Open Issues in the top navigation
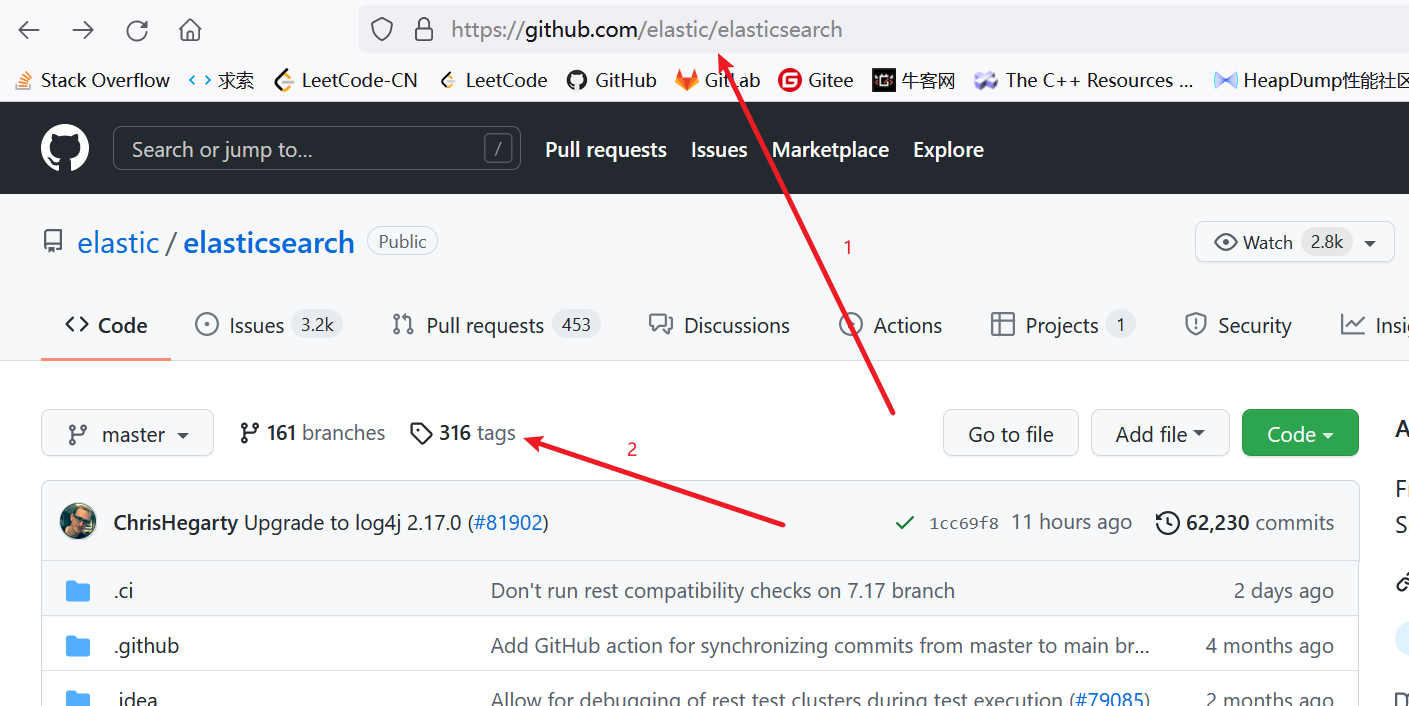The height and width of the screenshot is (706, 1409). pyautogui.click(x=719, y=149)
